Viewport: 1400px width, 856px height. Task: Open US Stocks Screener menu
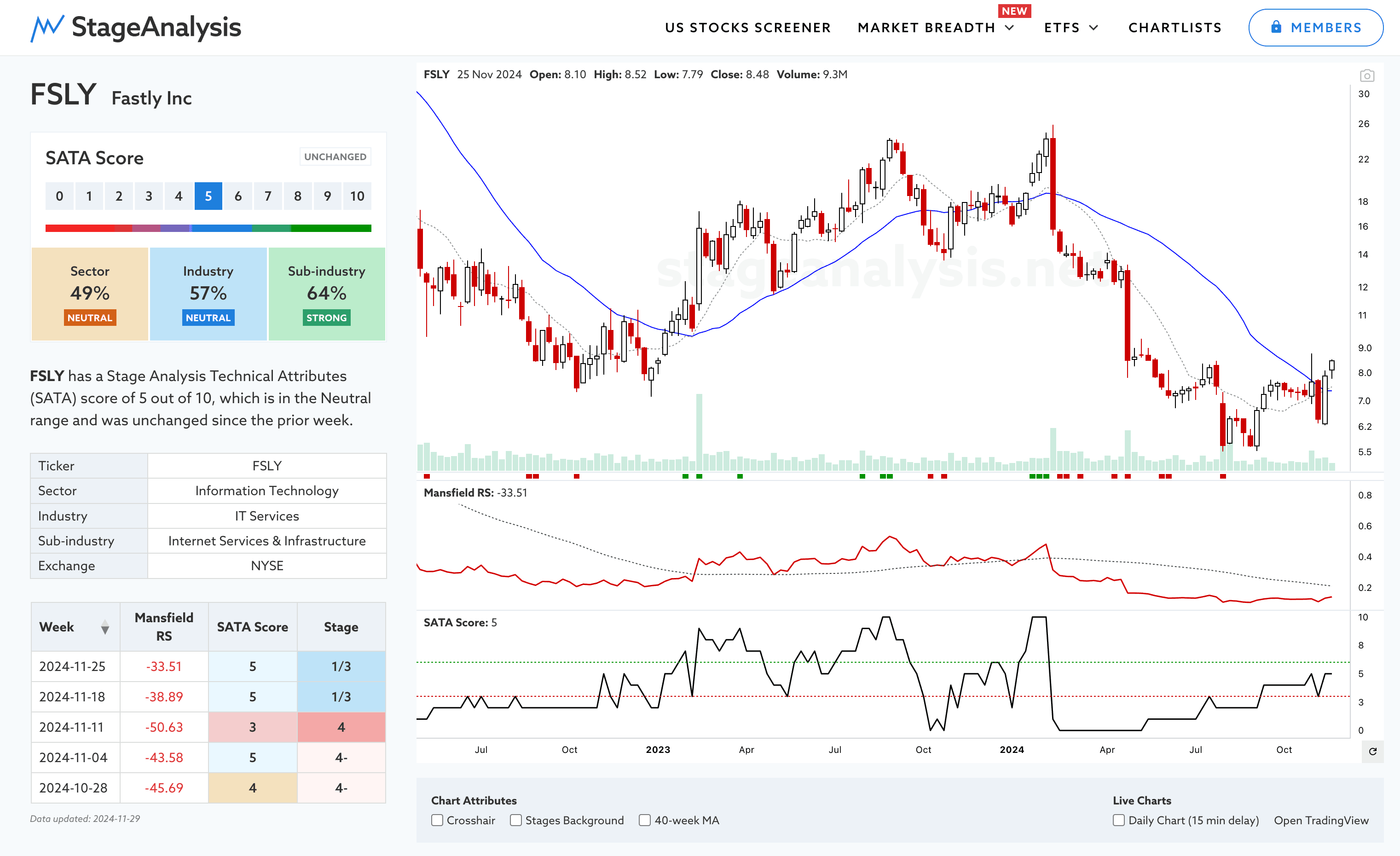(x=748, y=27)
